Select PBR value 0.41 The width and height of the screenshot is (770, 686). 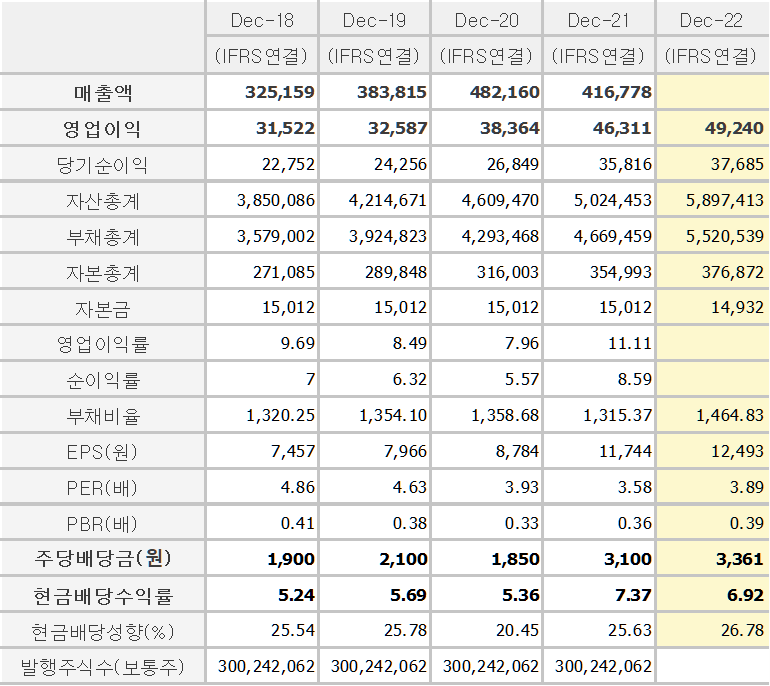[298, 523]
